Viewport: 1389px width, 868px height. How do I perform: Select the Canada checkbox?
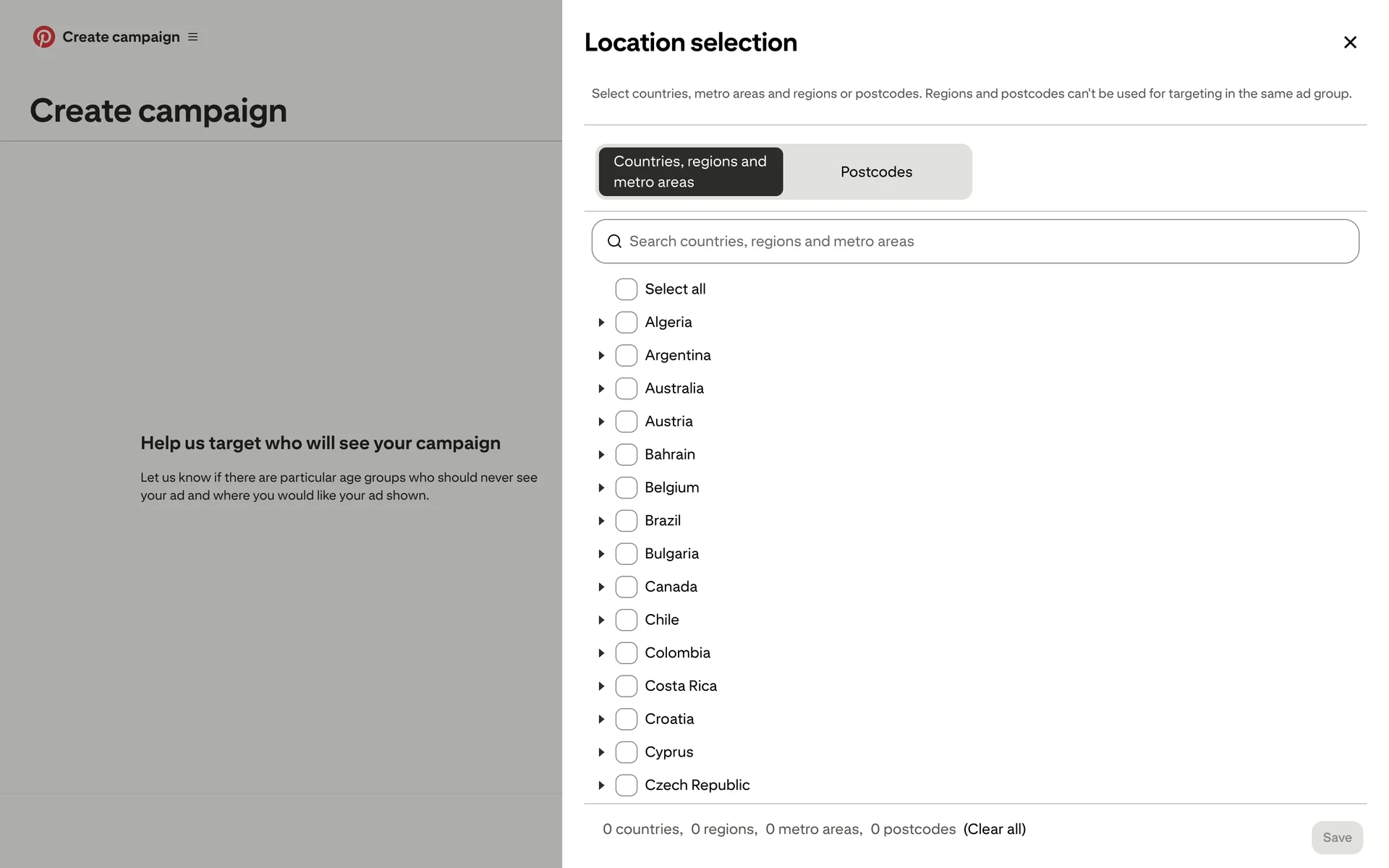pos(626,587)
